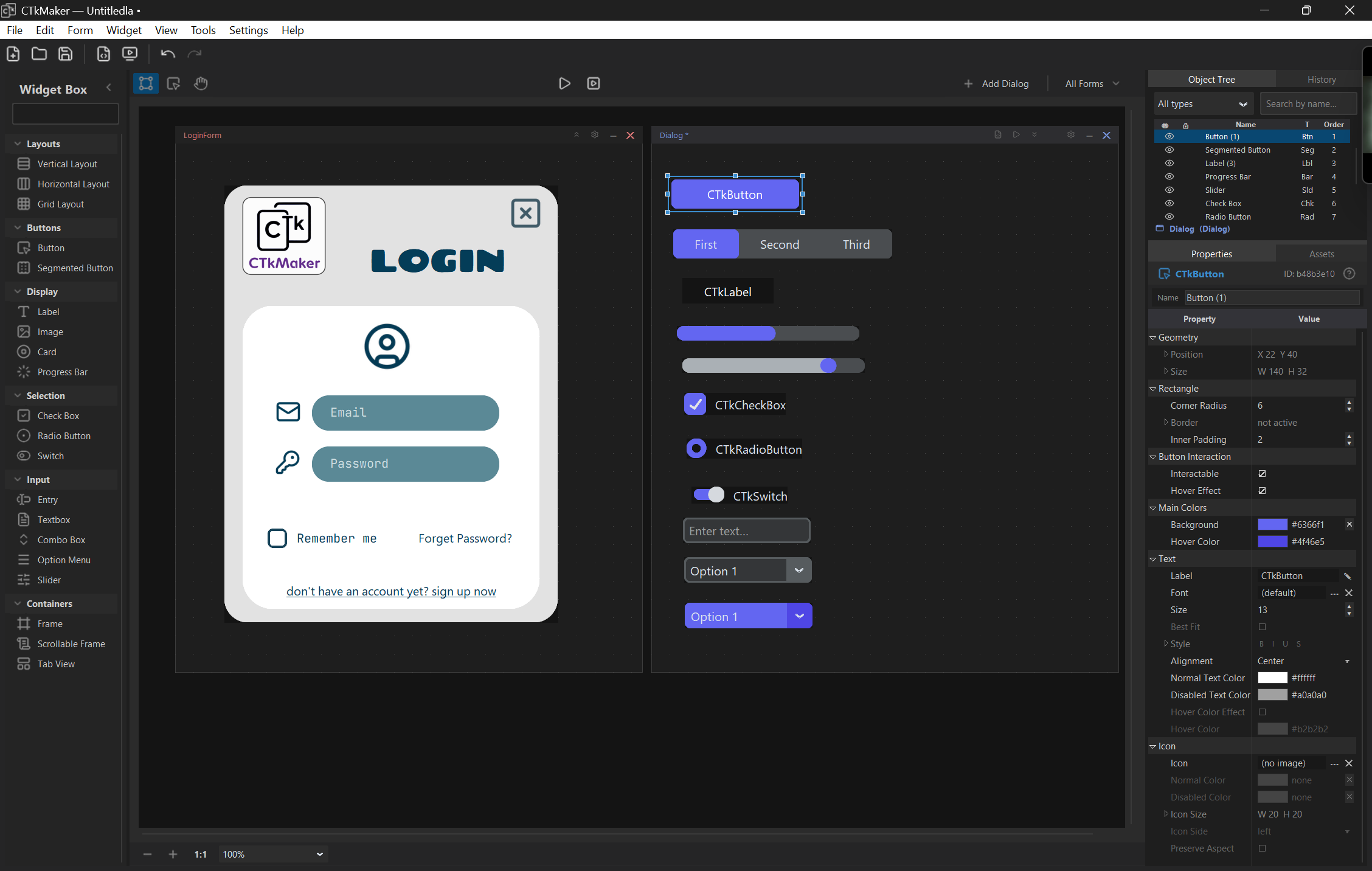Browse for Font with ellipsis button

1334,593
